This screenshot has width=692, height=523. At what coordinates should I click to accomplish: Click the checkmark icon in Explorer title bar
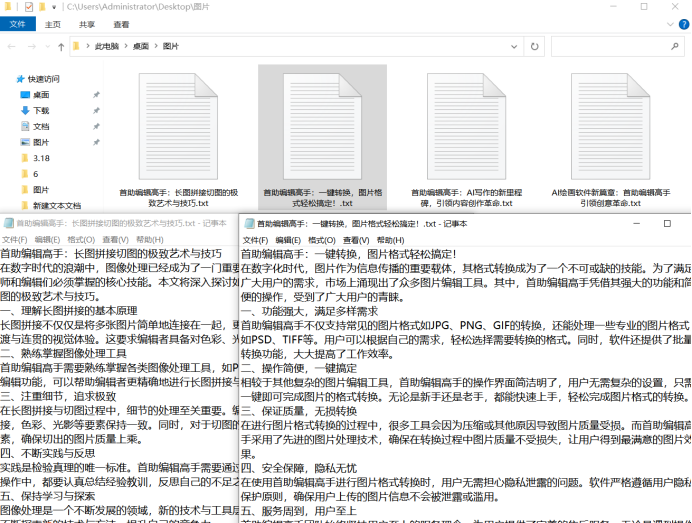29,7
